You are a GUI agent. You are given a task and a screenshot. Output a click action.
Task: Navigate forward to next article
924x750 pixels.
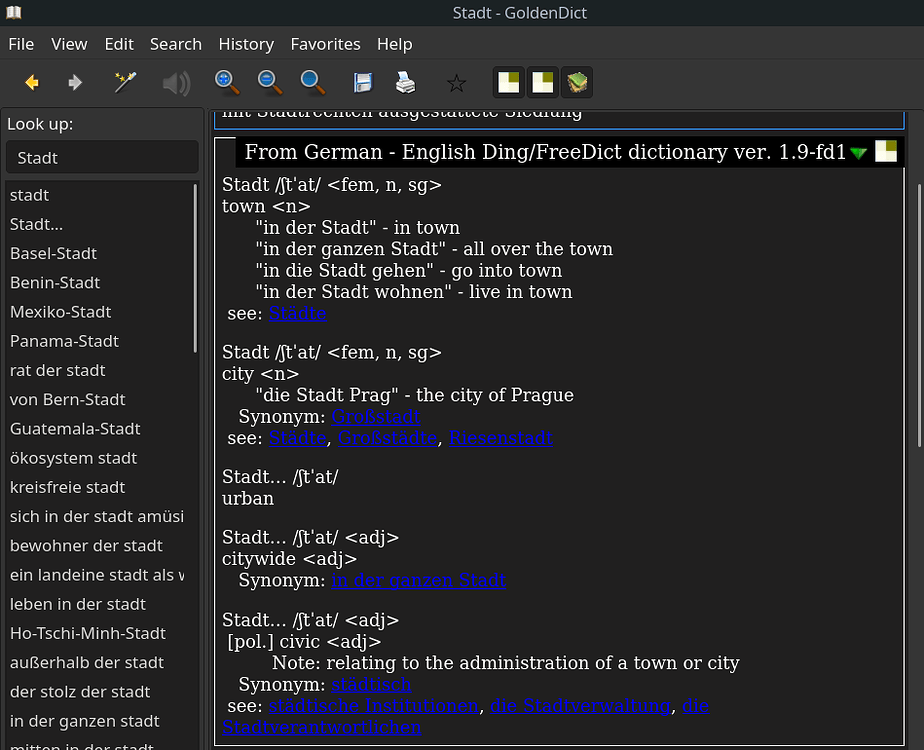point(75,83)
